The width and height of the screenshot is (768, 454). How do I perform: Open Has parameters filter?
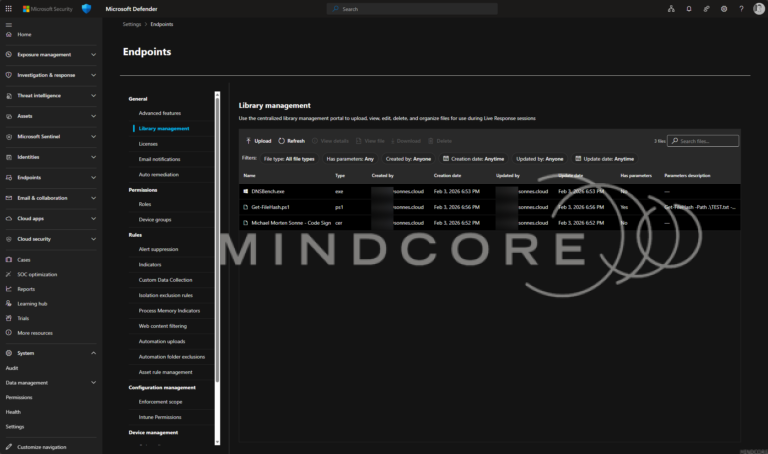pos(350,159)
